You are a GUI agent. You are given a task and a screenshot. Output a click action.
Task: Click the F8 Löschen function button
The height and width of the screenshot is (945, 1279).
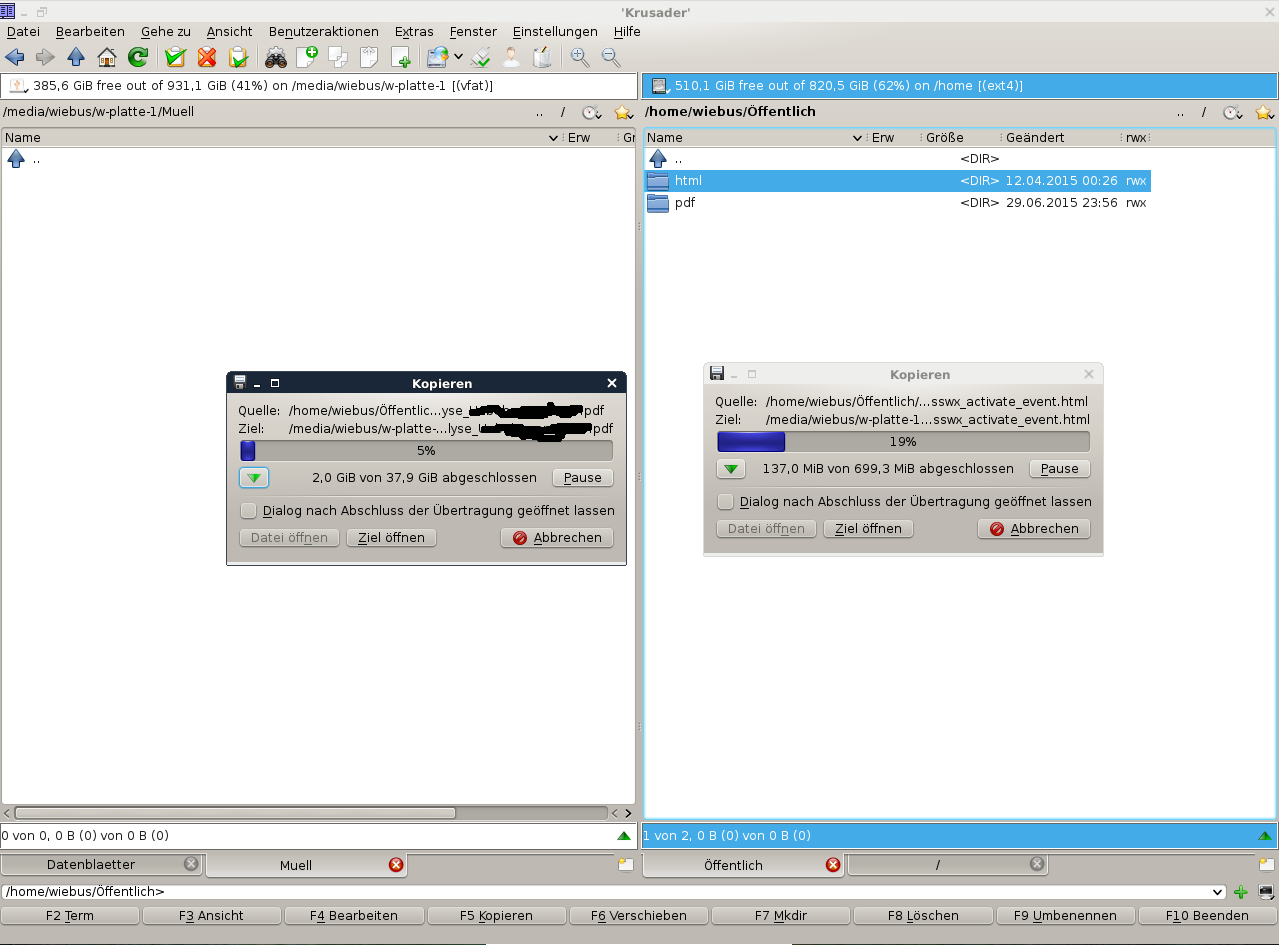tap(923, 915)
